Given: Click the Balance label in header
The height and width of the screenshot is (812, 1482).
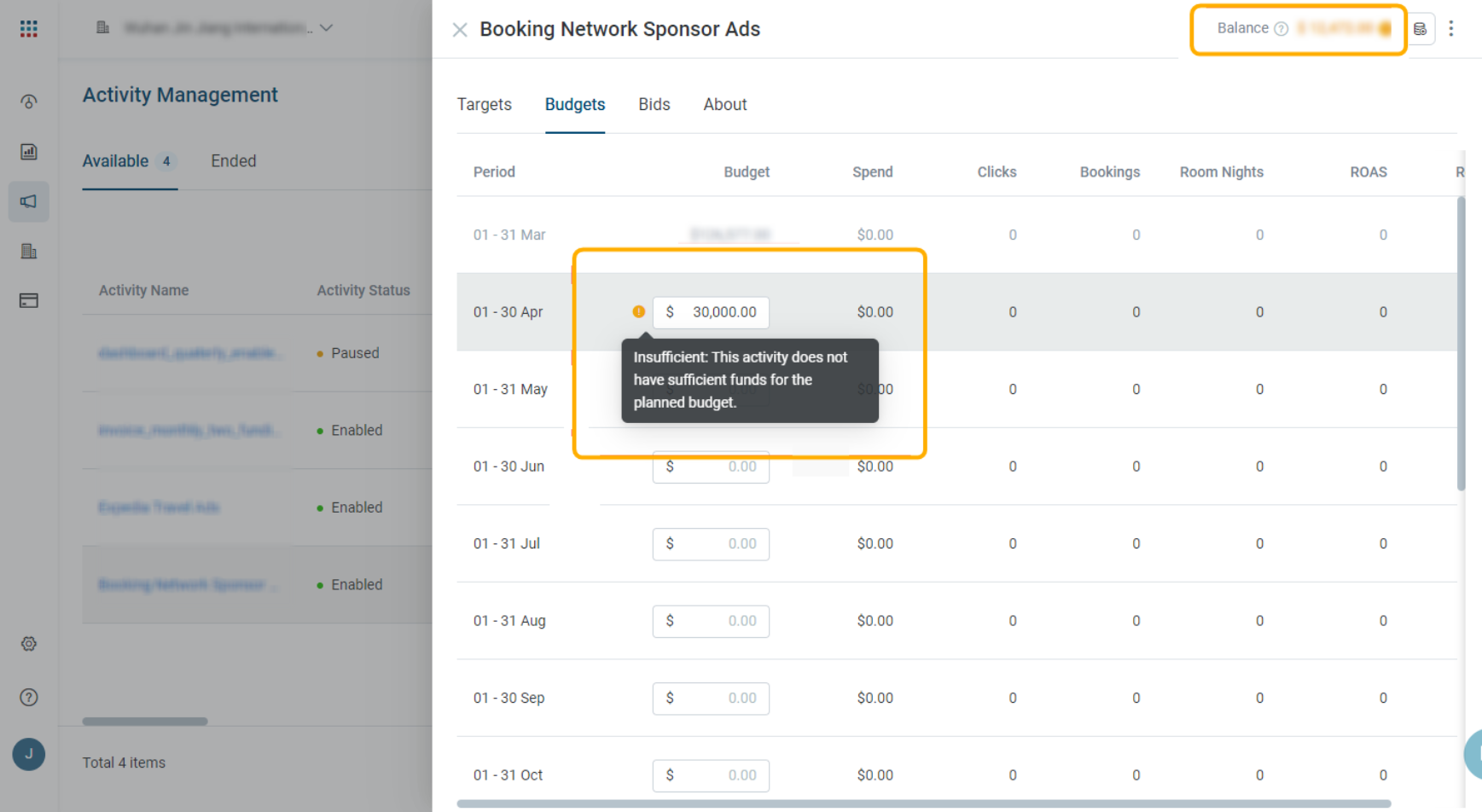Looking at the screenshot, I should tap(1242, 28).
